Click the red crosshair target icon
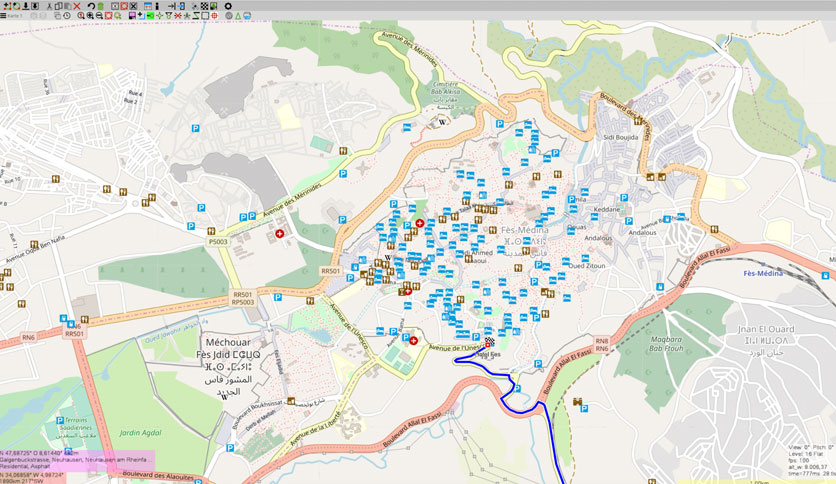The width and height of the screenshot is (836, 484). tap(214, 16)
